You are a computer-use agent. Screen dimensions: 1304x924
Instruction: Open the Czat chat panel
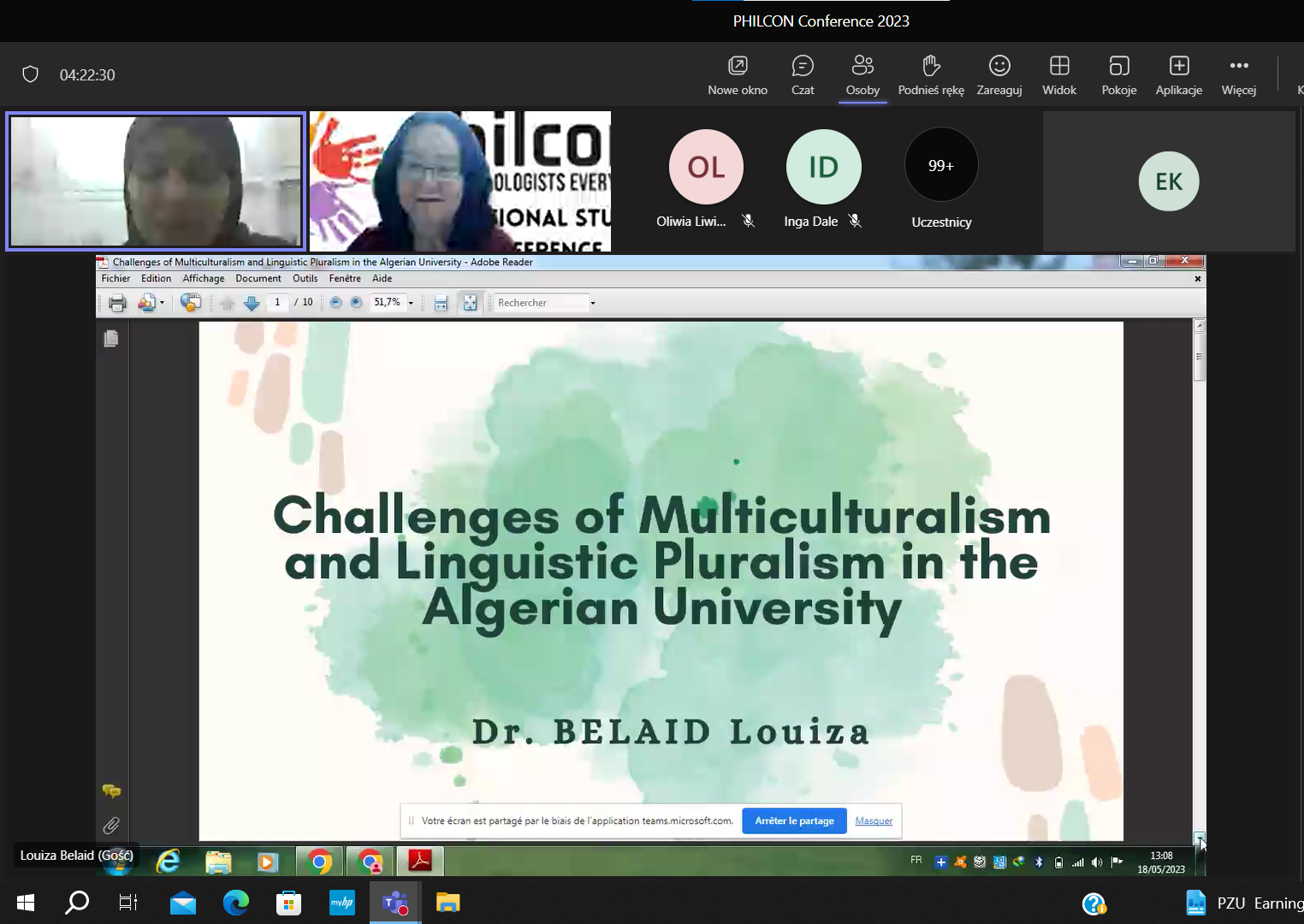(802, 75)
